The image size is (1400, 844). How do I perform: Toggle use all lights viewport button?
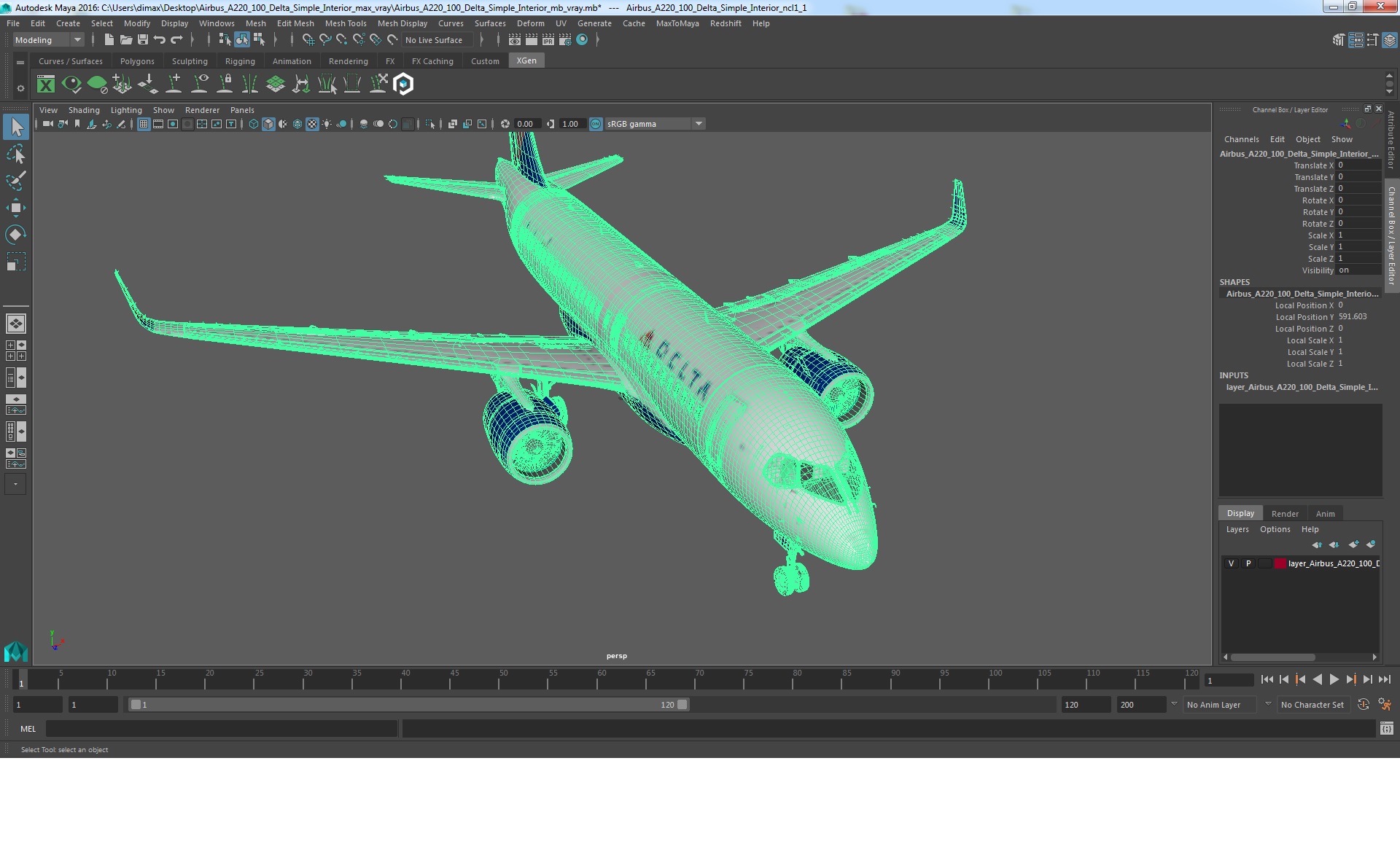(x=327, y=124)
